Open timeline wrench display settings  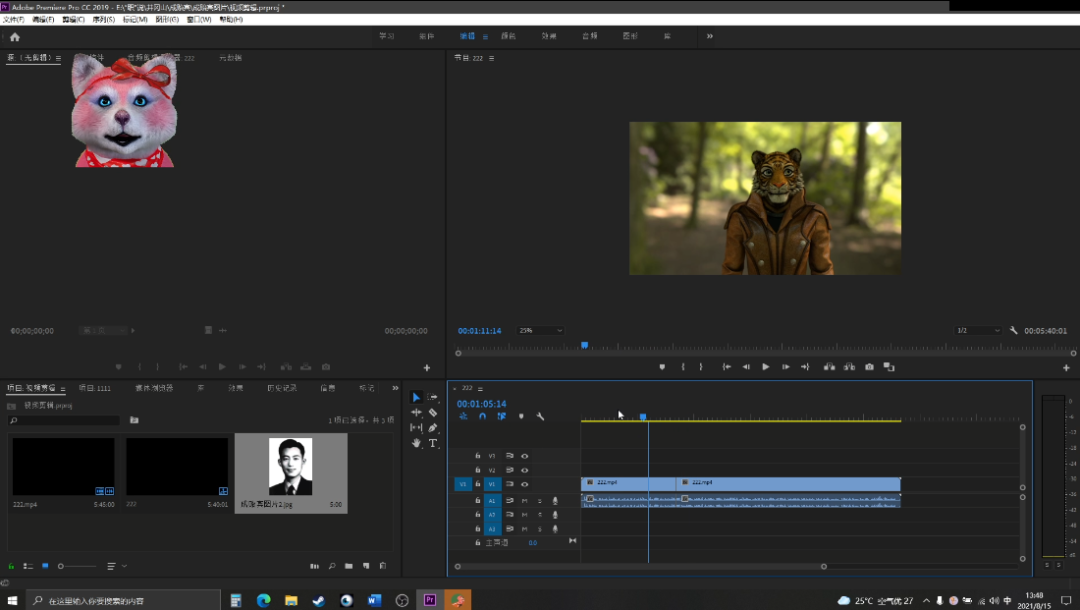540,416
